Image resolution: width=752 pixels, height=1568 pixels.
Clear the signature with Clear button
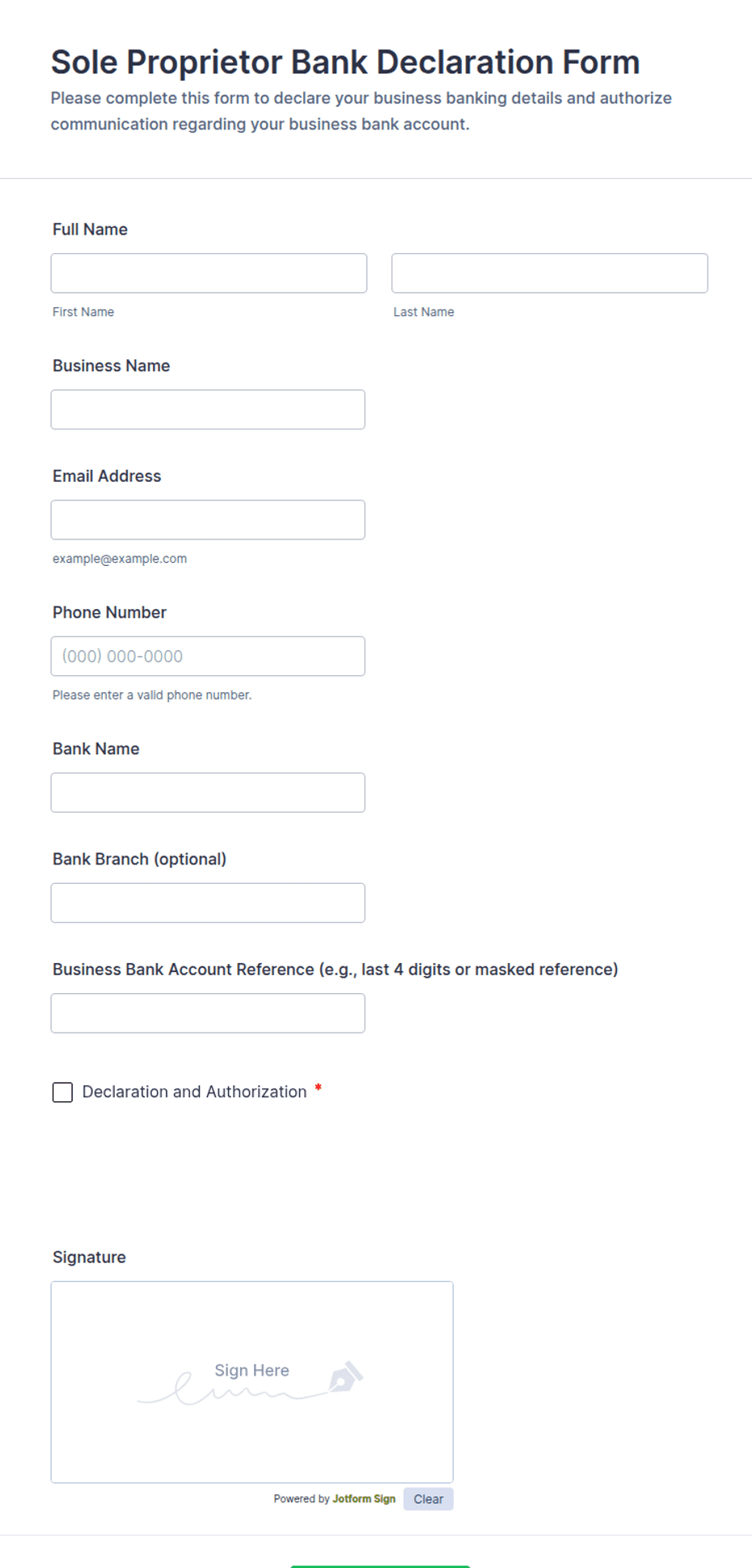click(x=429, y=1499)
